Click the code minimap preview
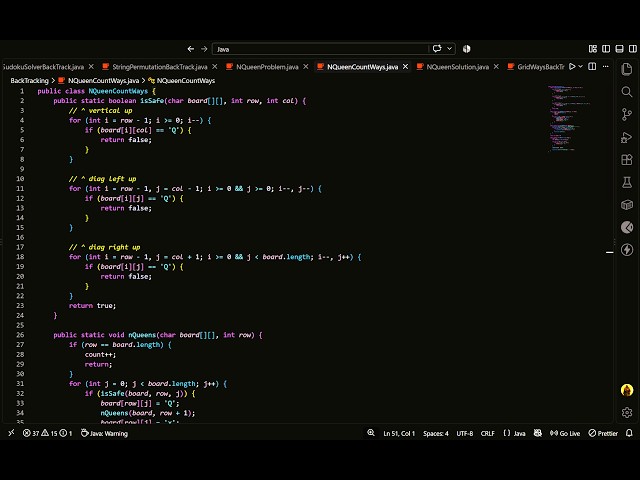This screenshot has width=640, height=480. tap(569, 118)
